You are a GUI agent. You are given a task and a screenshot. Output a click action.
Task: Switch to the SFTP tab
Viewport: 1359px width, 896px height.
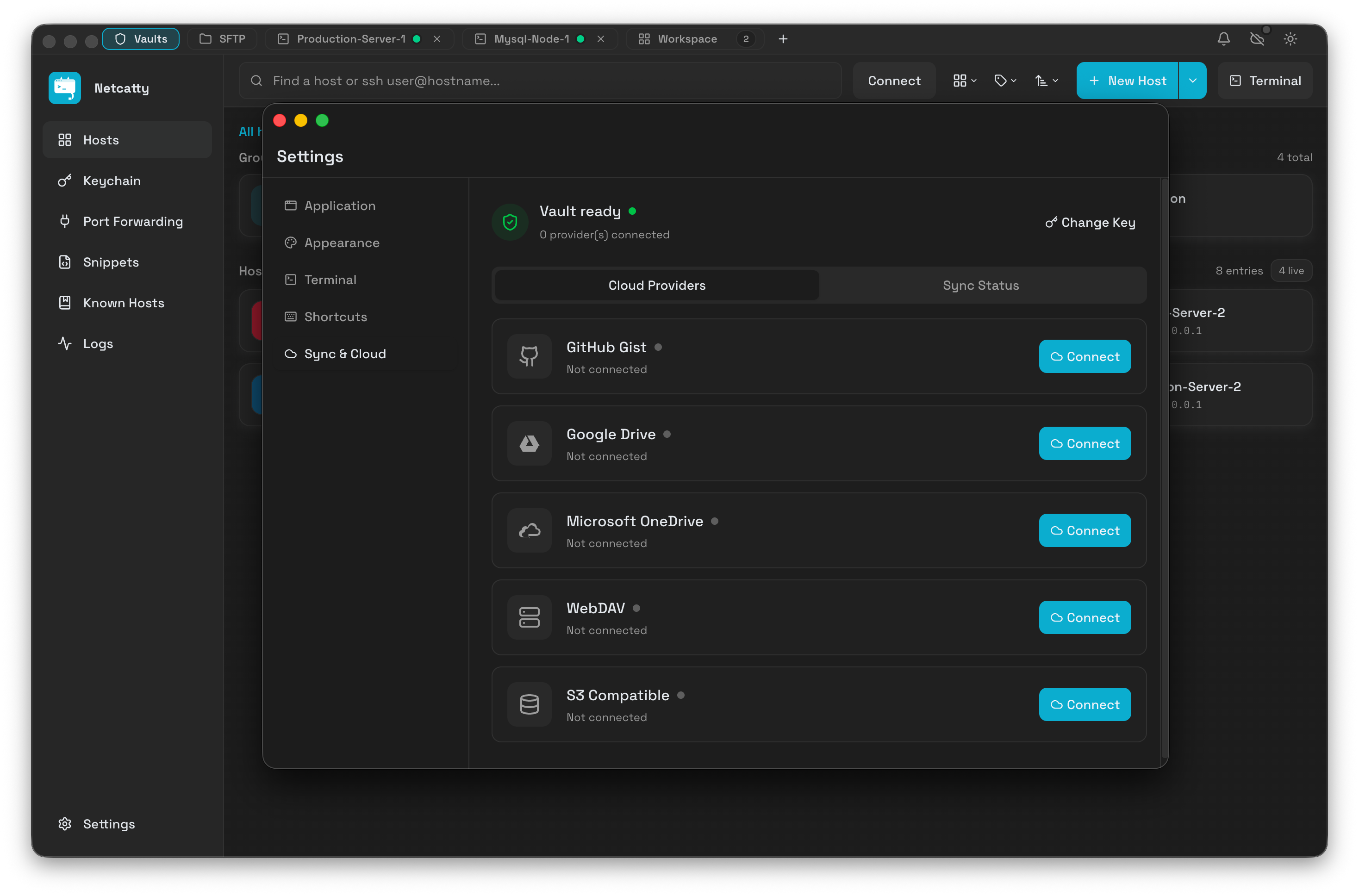(x=222, y=39)
